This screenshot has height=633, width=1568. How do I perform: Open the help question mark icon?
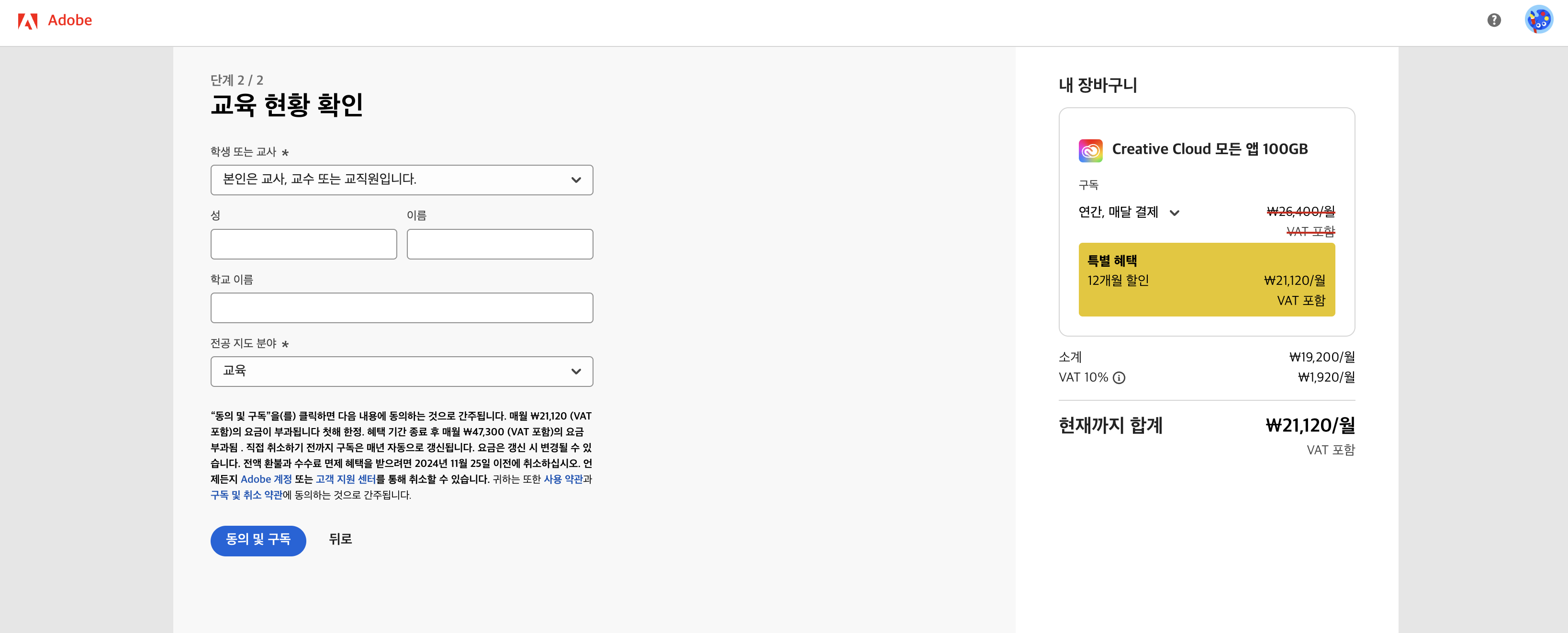1494,20
